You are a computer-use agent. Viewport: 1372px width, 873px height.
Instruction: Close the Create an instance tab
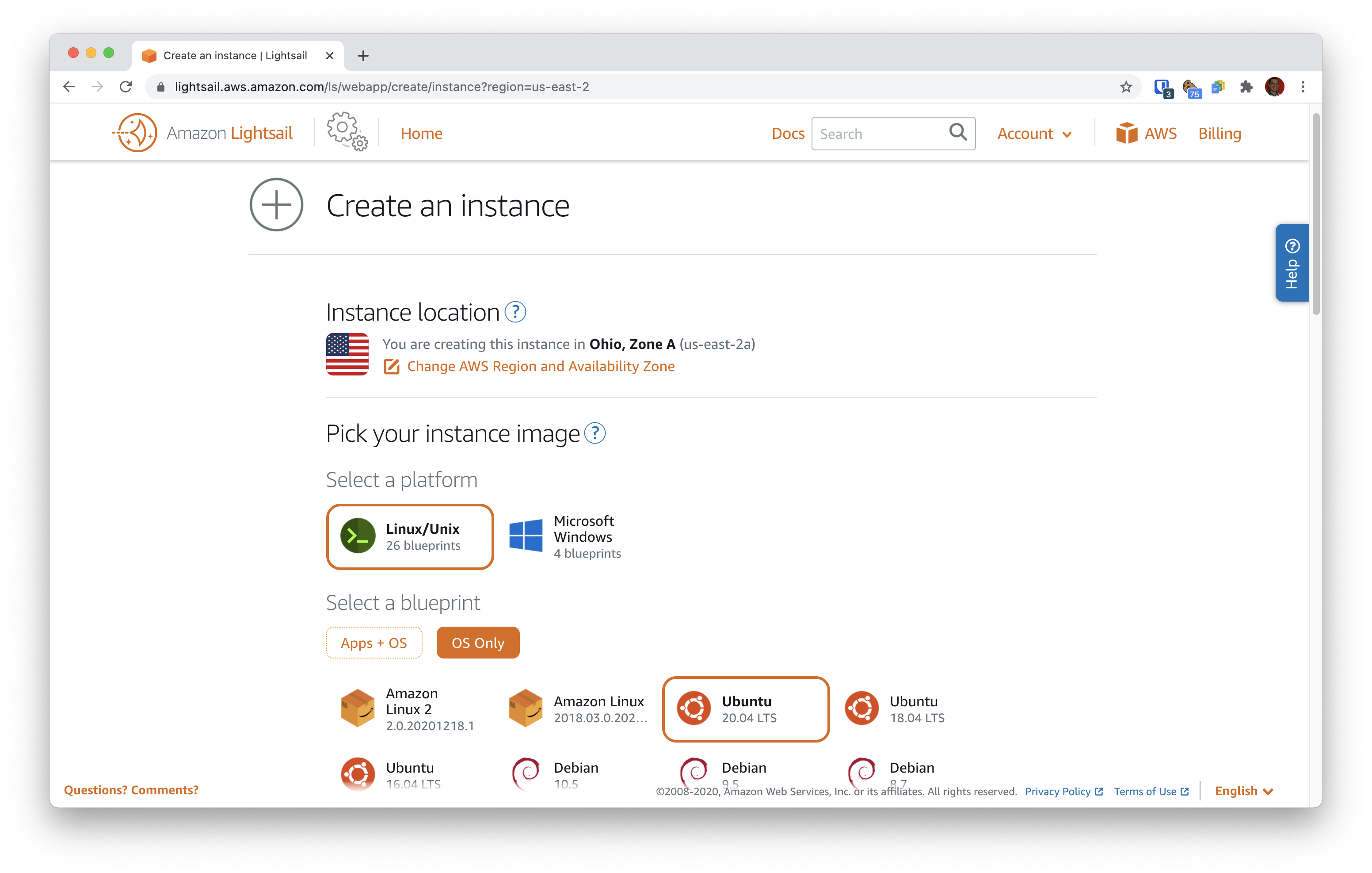click(329, 55)
